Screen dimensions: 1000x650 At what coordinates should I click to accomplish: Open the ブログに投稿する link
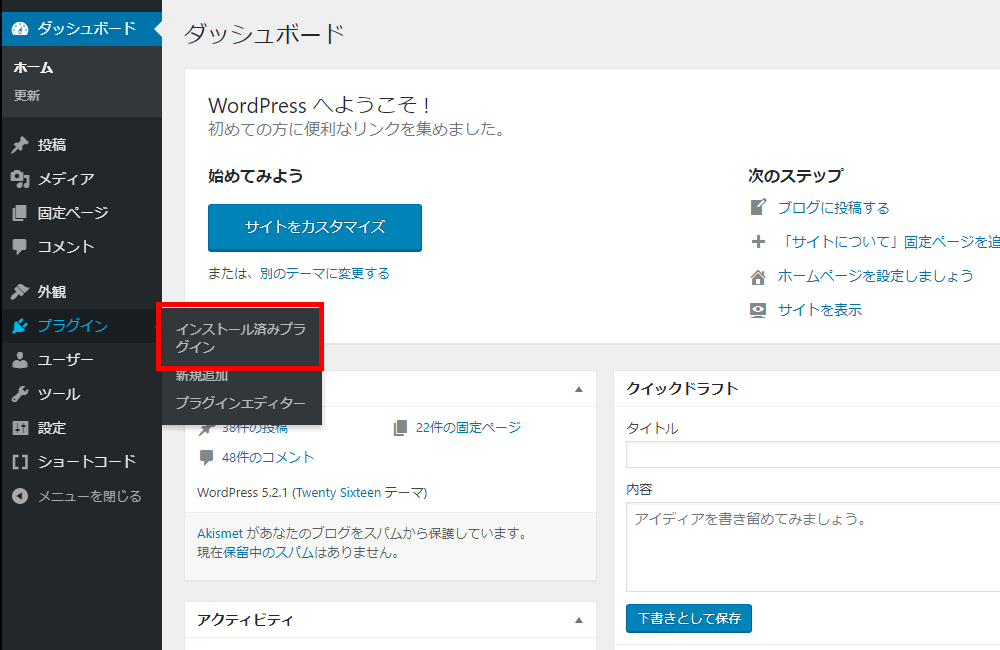[833, 208]
